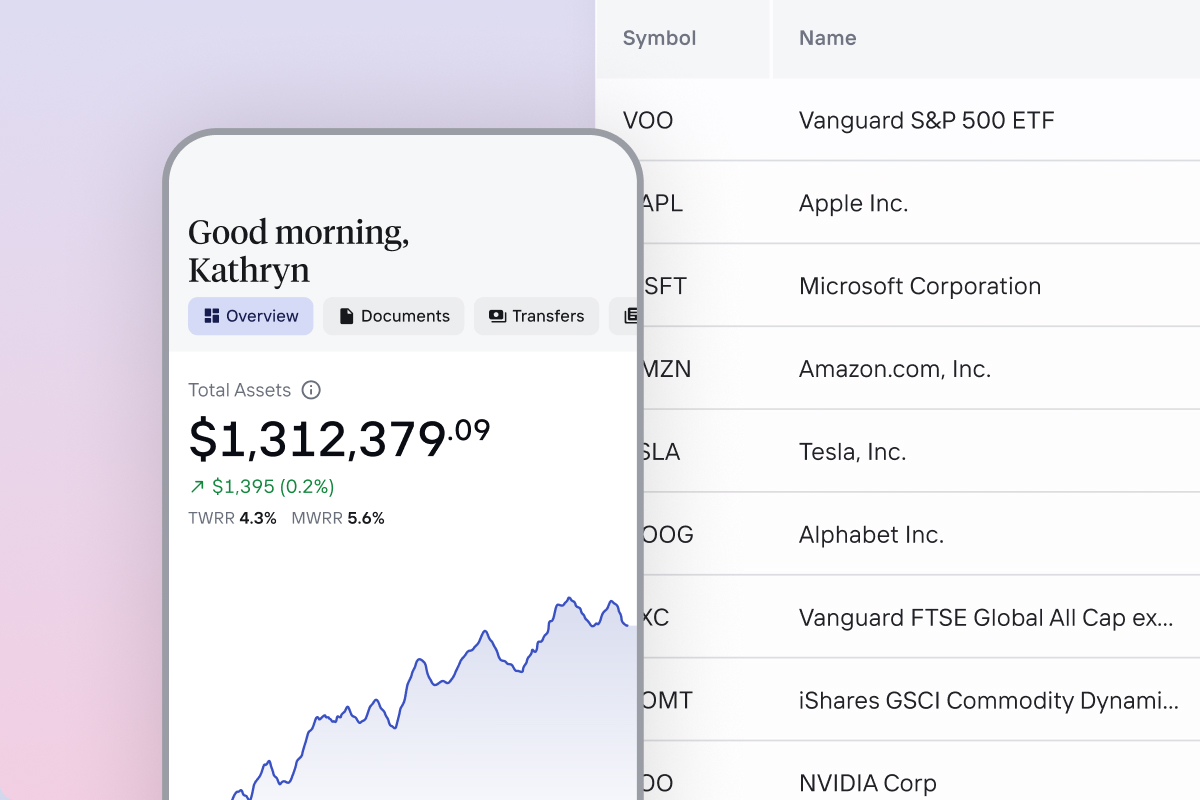Click the MWRR 5.6% metric
Screen dimensions: 1200x800
(338, 518)
